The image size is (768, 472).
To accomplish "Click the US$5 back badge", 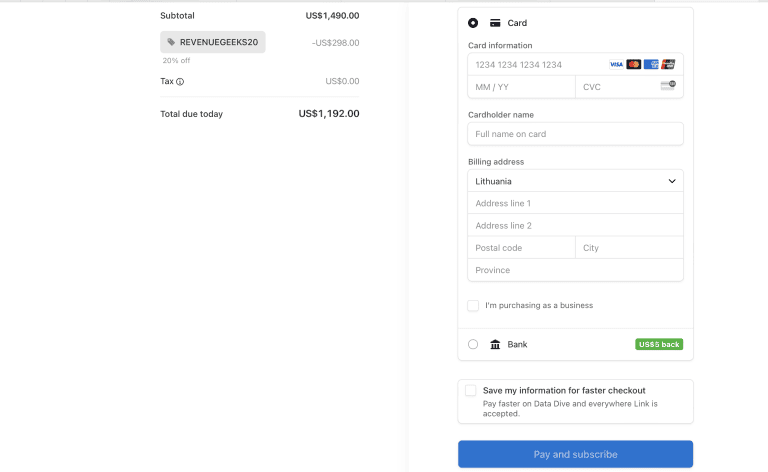I will click(659, 344).
